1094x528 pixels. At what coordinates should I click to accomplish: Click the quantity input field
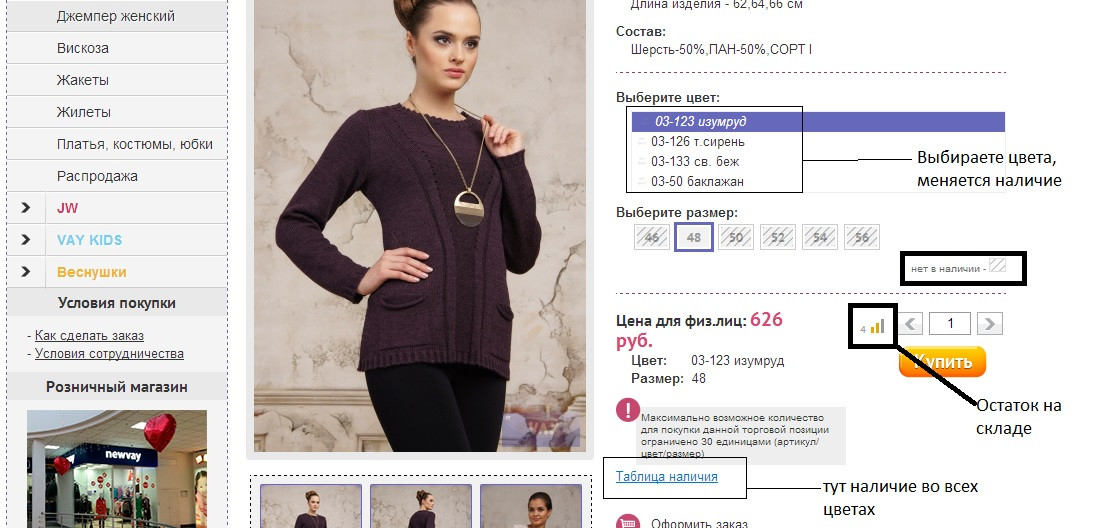[950, 324]
